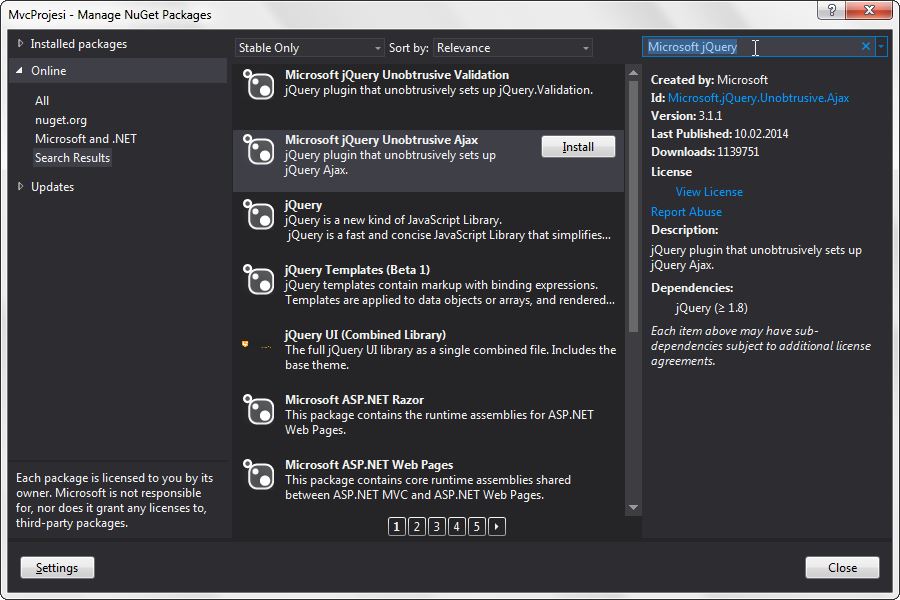
Task: Select nuget.org source in the sidebar
Action: point(61,120)
